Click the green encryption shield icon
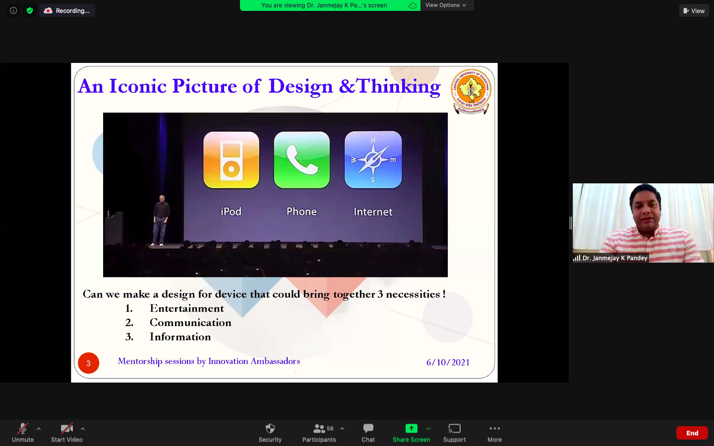Viewport: 714px width, 446px height. point(30,10)
